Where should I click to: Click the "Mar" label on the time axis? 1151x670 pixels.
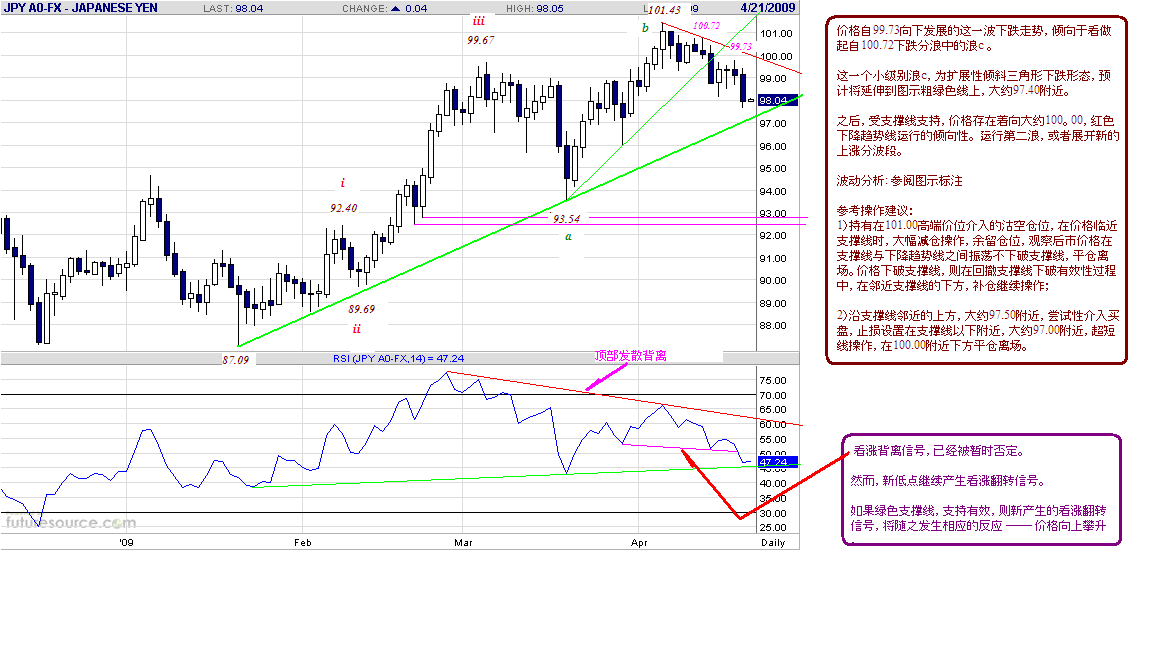(x=463, y=543)
